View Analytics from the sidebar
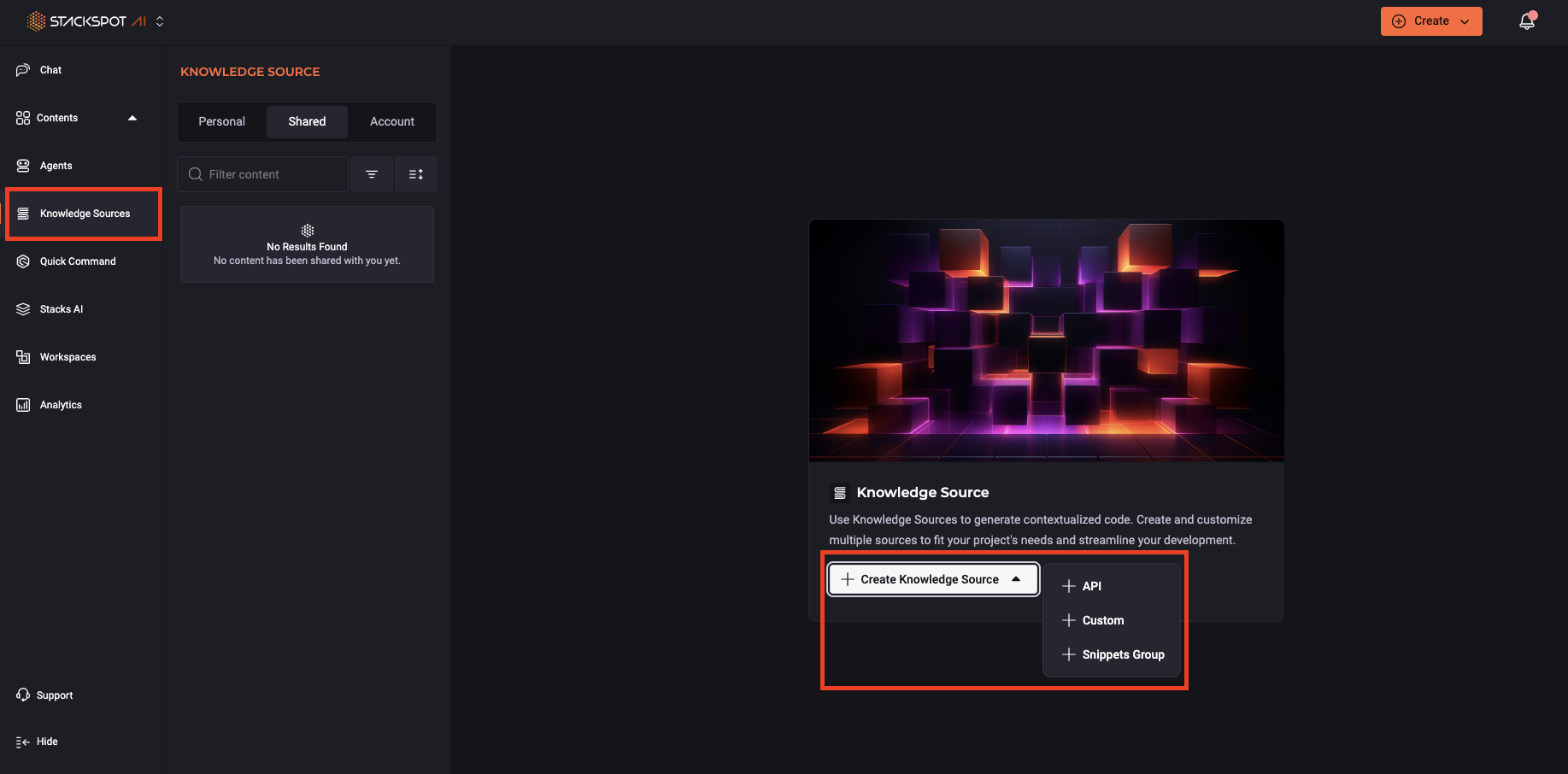The image size is (1568, 774). click(60, 404)
